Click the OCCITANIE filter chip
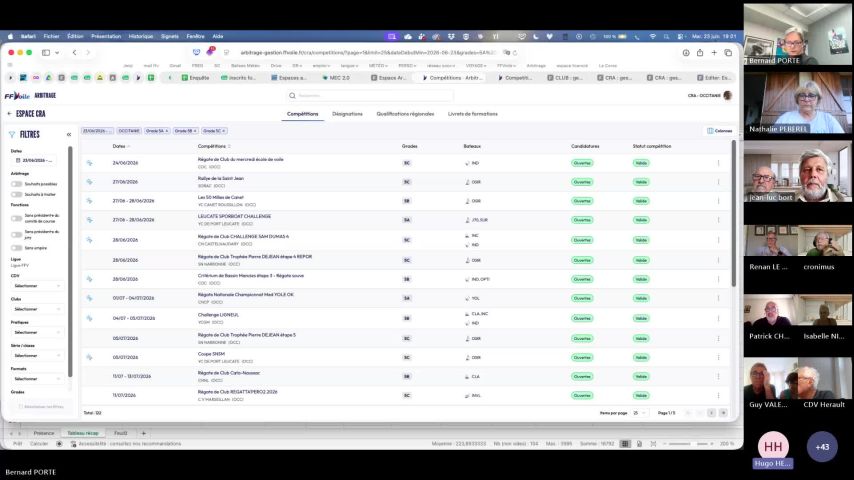854x480 pixels. click(129, 131)
